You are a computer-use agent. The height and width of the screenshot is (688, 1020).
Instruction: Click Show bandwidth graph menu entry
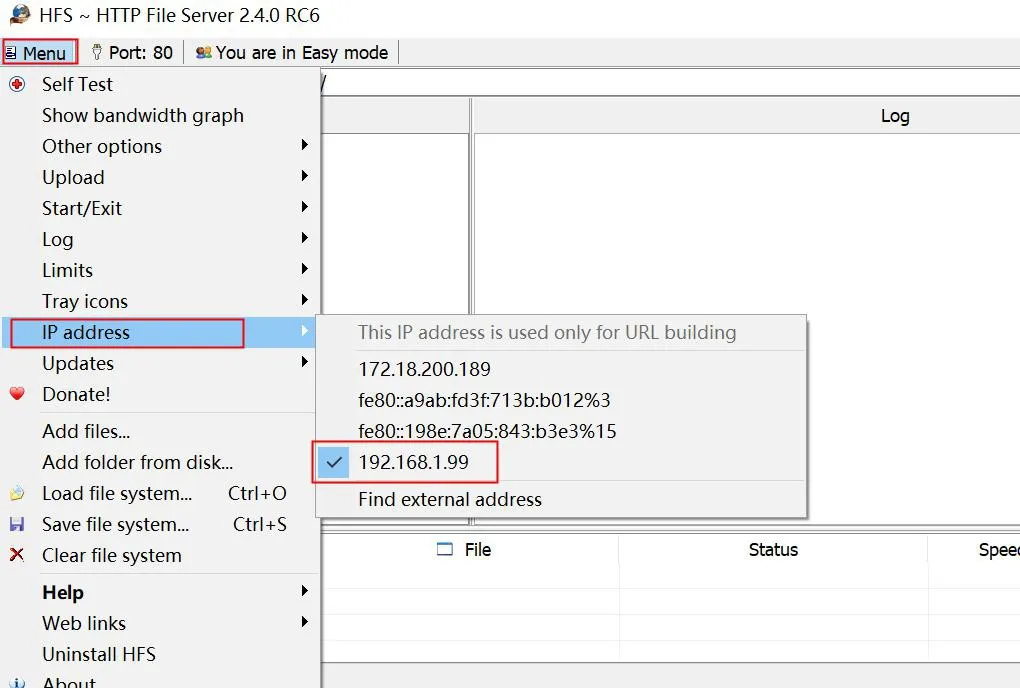(x=143, y=115)
